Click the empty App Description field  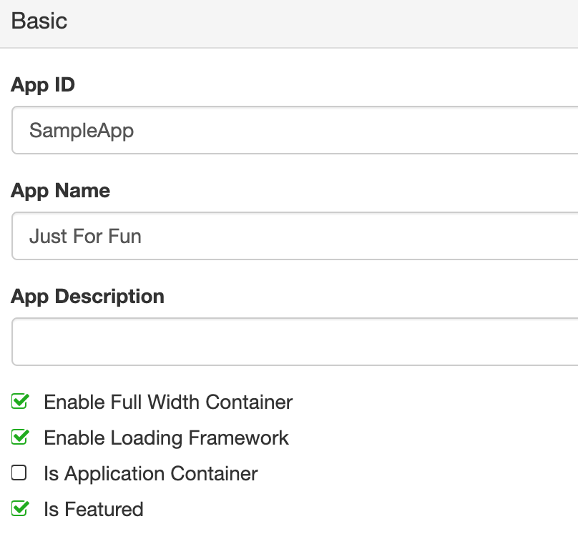pyautogui.click(x=295, y=342)
